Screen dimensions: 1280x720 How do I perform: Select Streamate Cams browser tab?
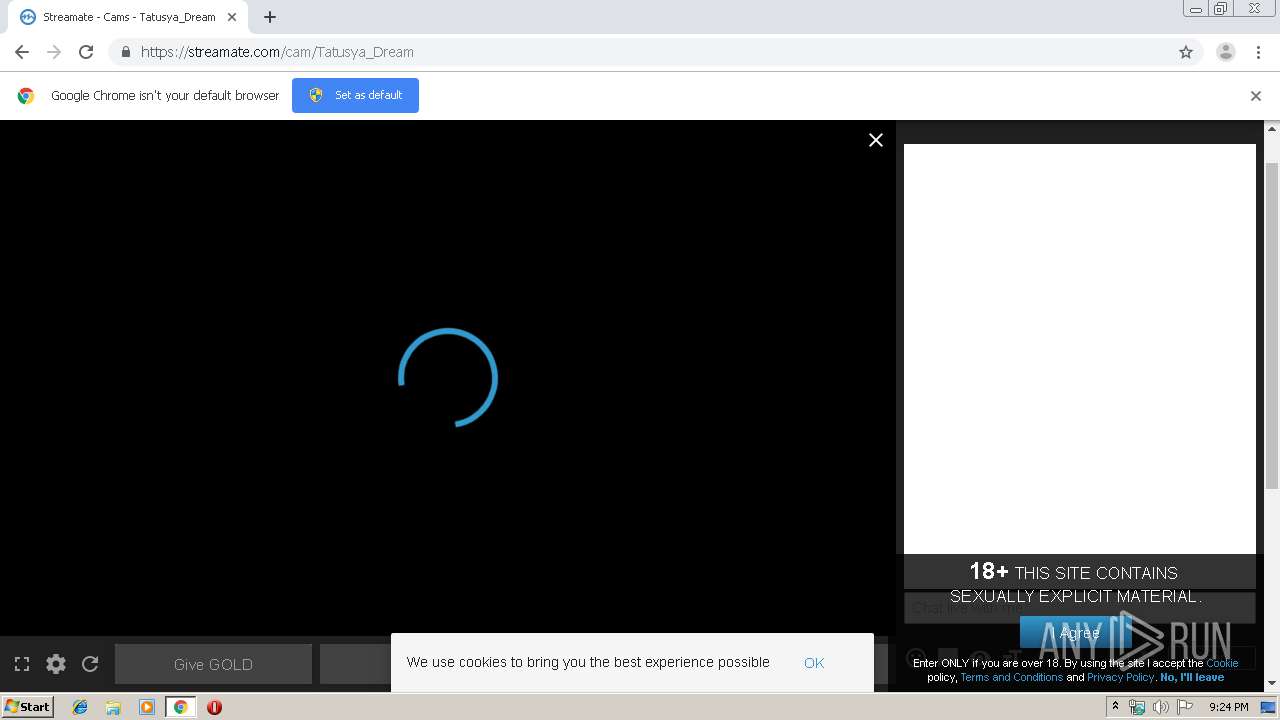[128, 17]
